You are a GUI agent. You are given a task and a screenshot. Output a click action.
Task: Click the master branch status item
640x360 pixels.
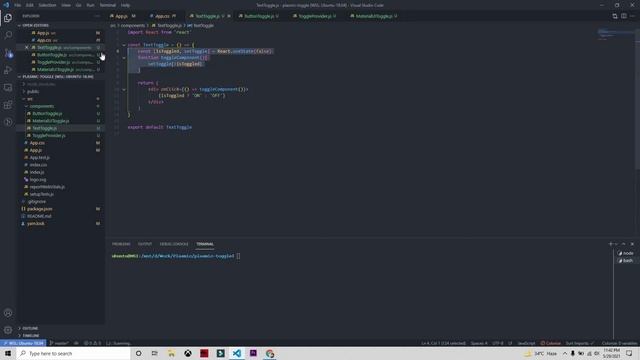click(59, 343)
